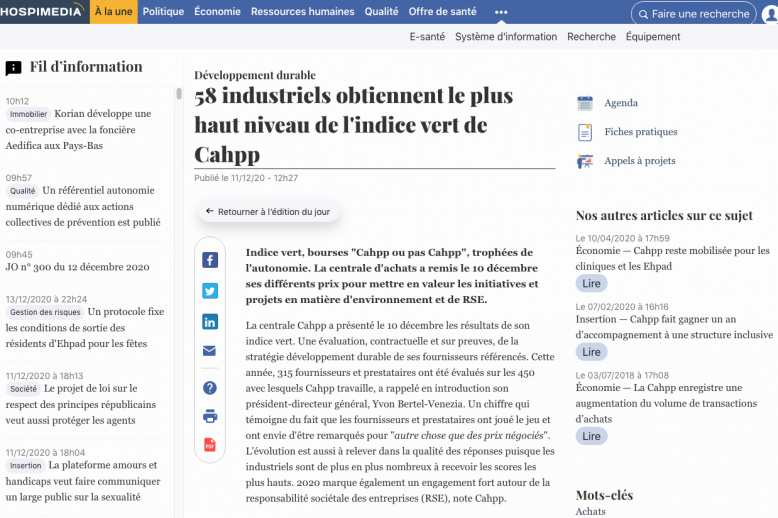Click the Fil d'information scrollbar
Screen dimensions: 778x518
[x=179, y=95]
